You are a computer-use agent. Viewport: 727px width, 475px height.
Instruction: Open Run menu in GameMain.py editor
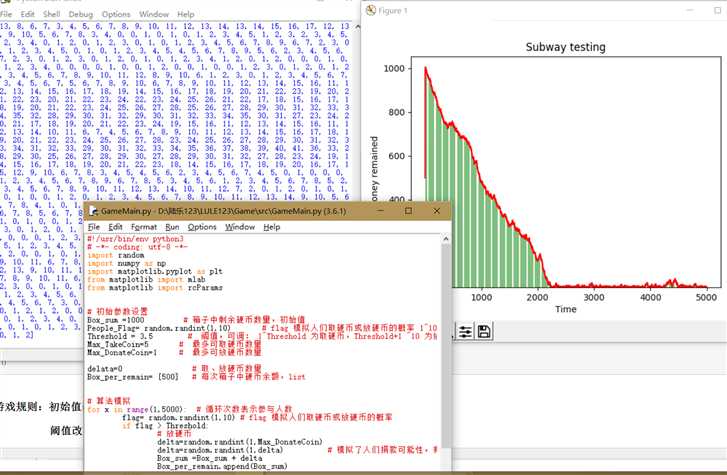pyautogui.click(x=172, y=227)
